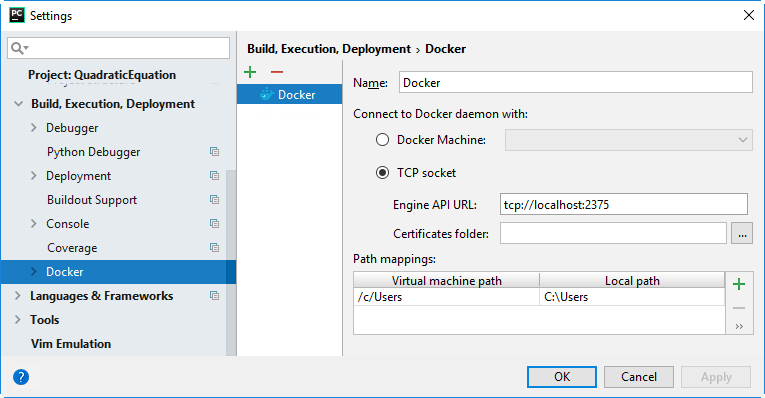Add a new path mapping row
The height and width of the screenshot is (398, 765).
[739, 284]
